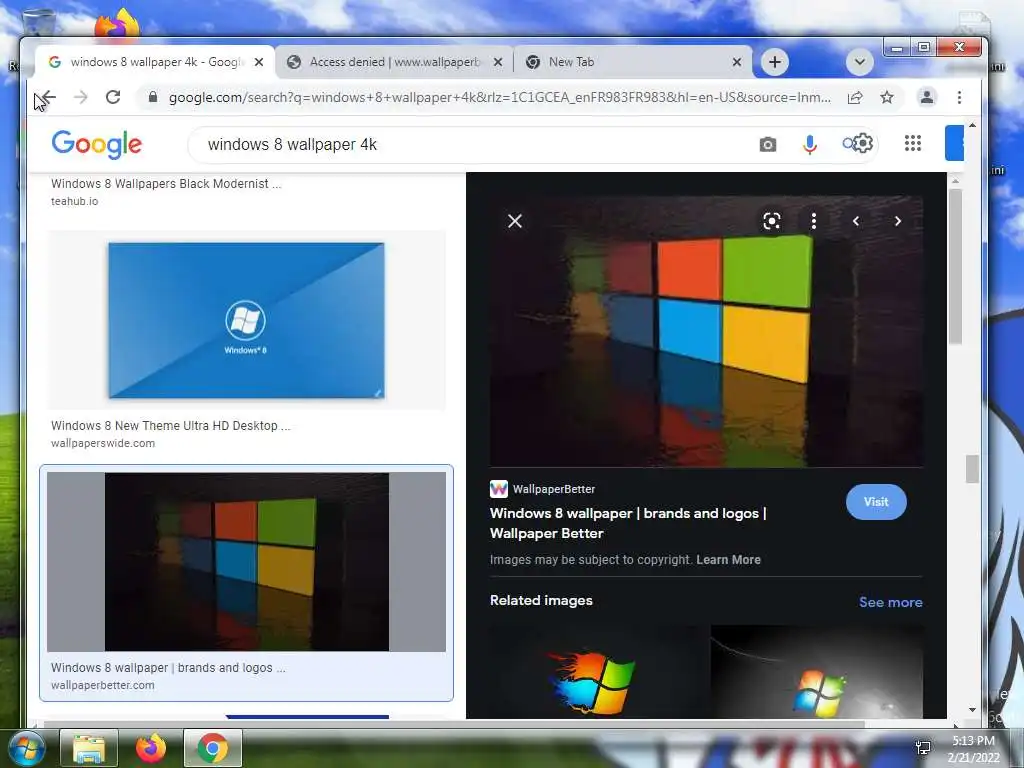Close the image preview panel
The image size is (1024, 768).
515,221
